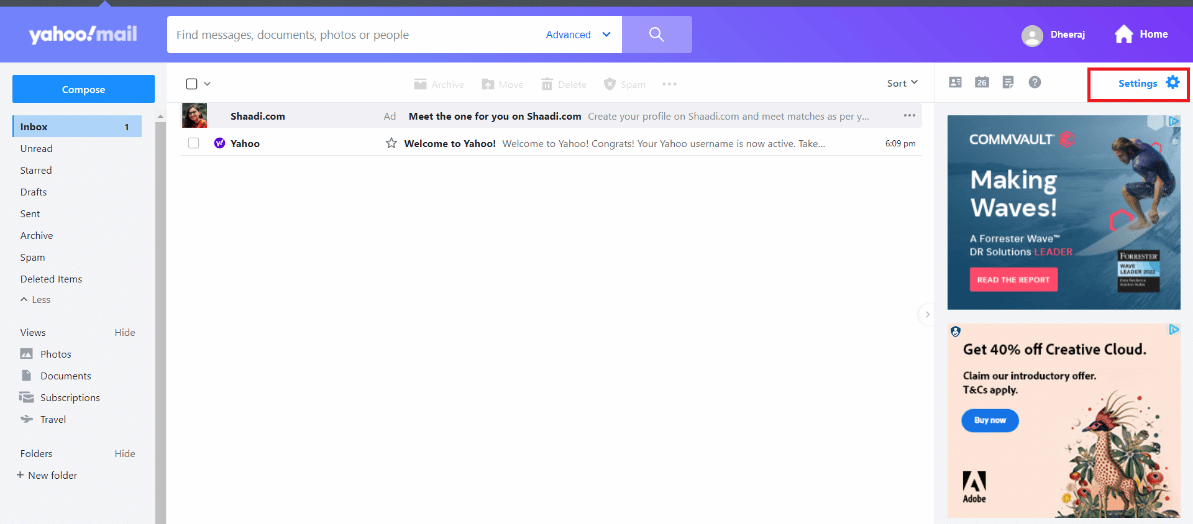Hide the Views section

tap(125, 332)
